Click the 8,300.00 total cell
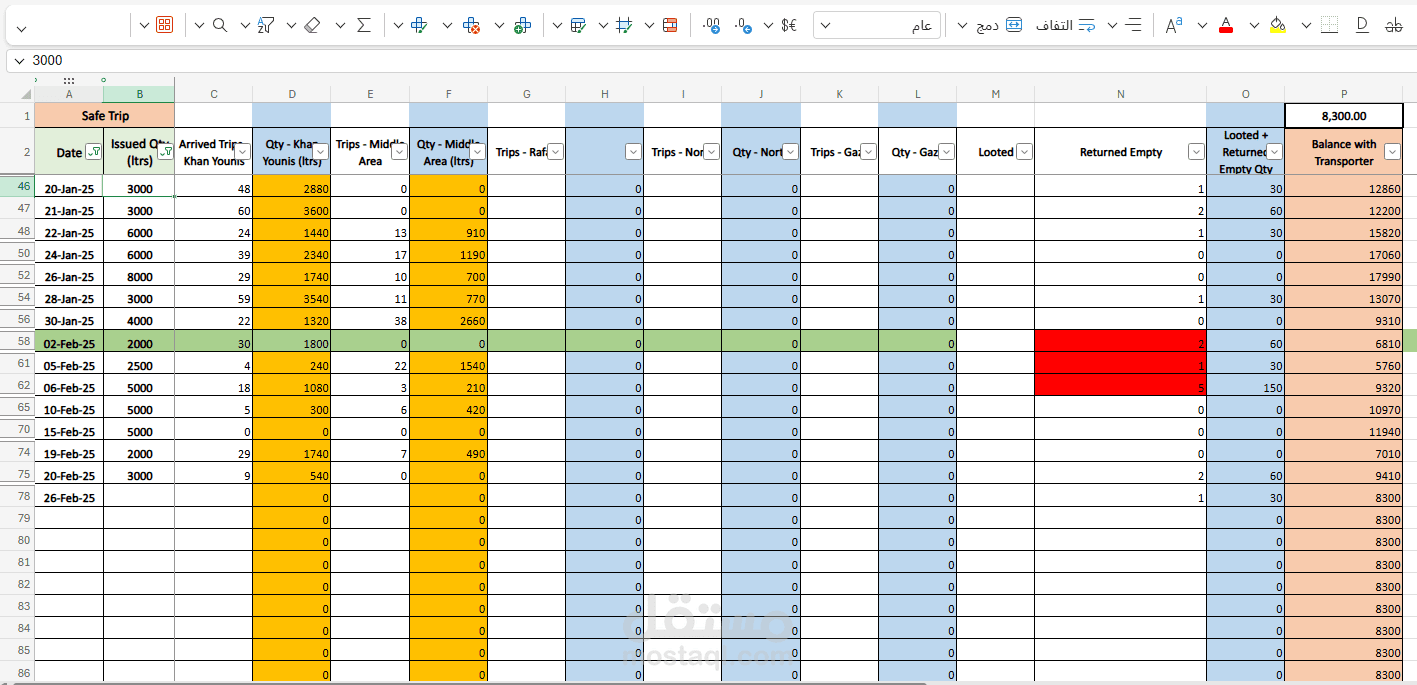Viewport: 1417px width, 685px height. (1344, 116)
